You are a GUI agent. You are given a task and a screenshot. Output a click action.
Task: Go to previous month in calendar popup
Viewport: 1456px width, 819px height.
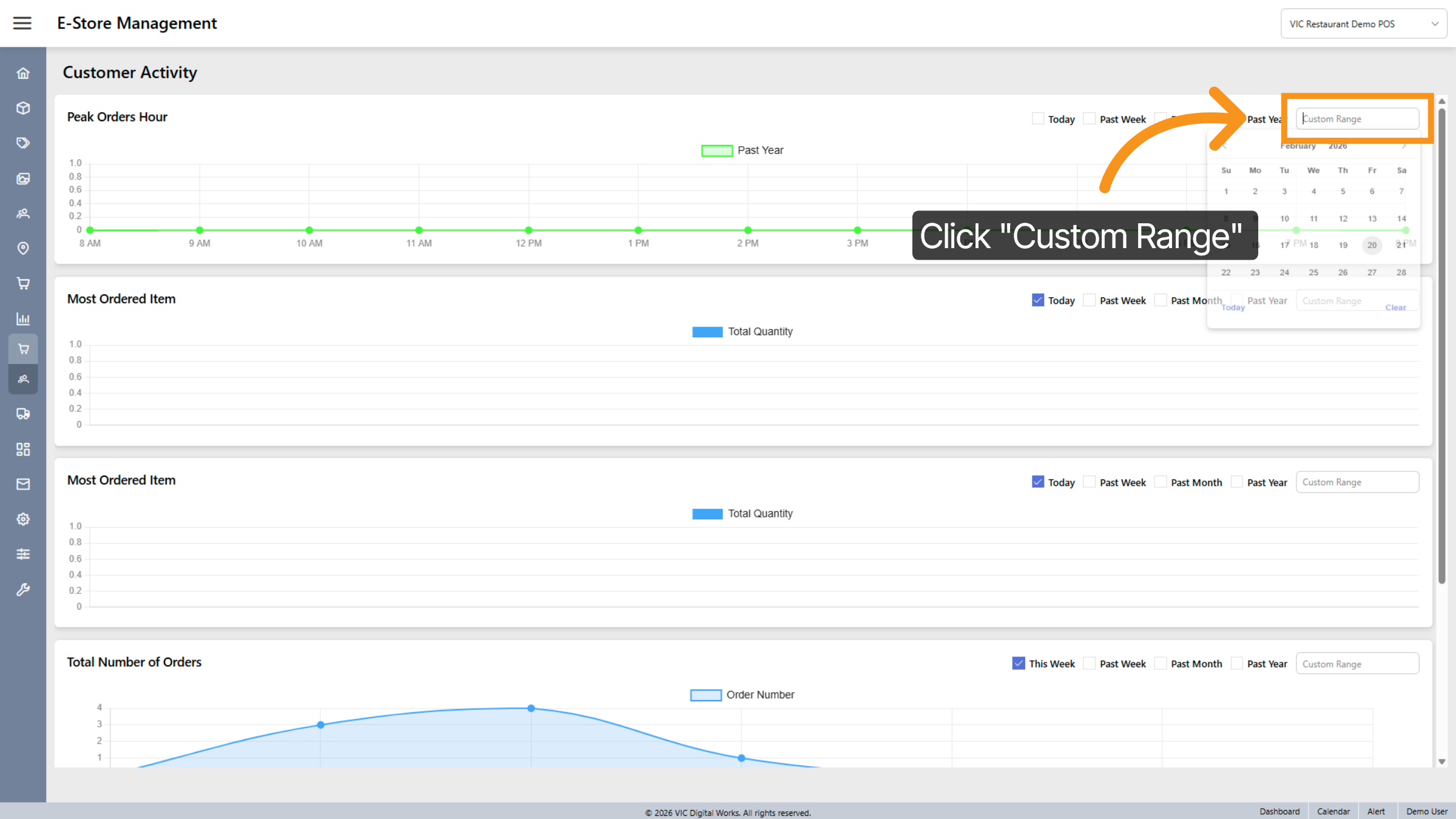click(1224, 146)
